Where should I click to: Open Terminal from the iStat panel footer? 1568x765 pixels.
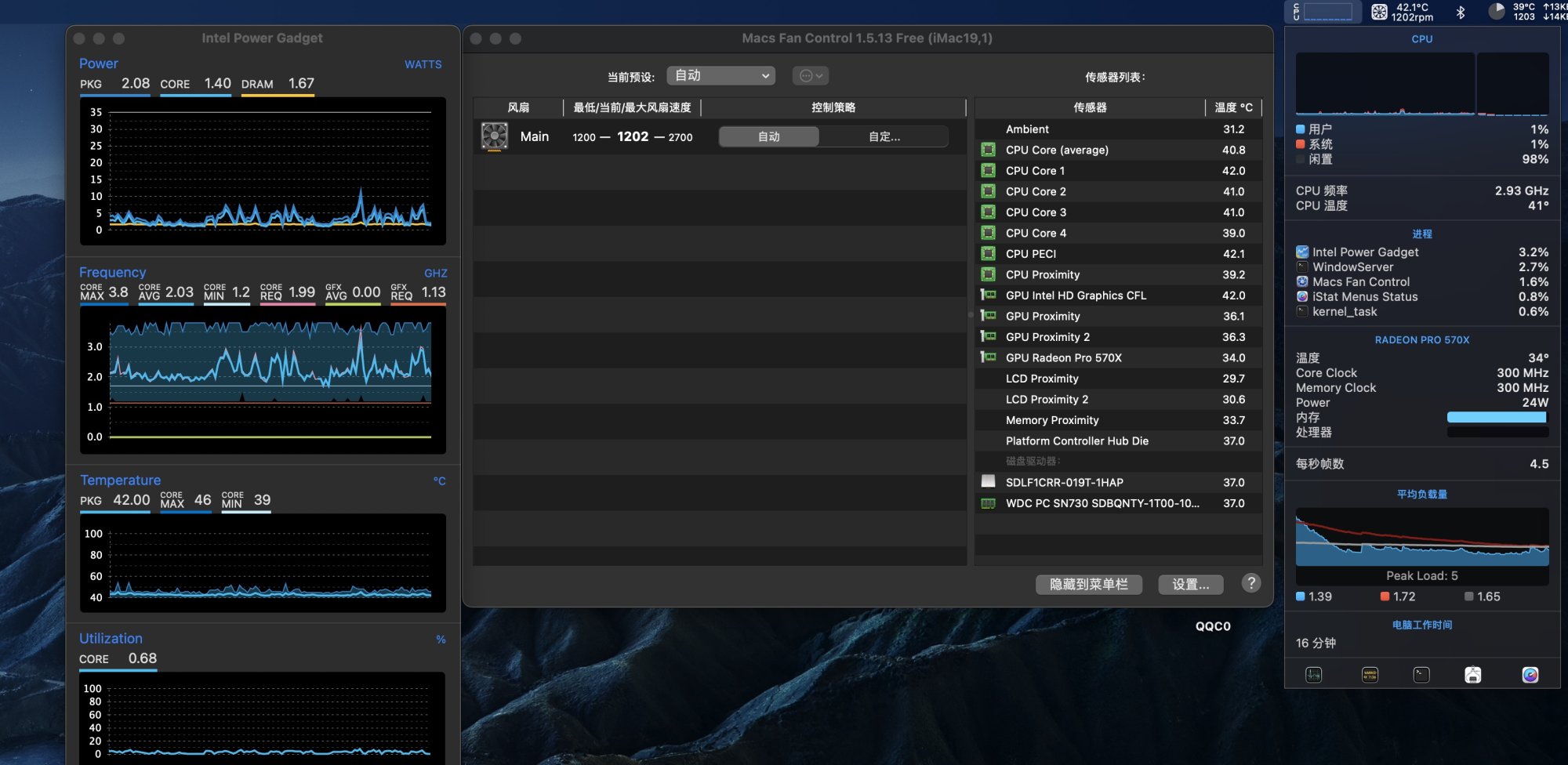tap(1421, 675)
